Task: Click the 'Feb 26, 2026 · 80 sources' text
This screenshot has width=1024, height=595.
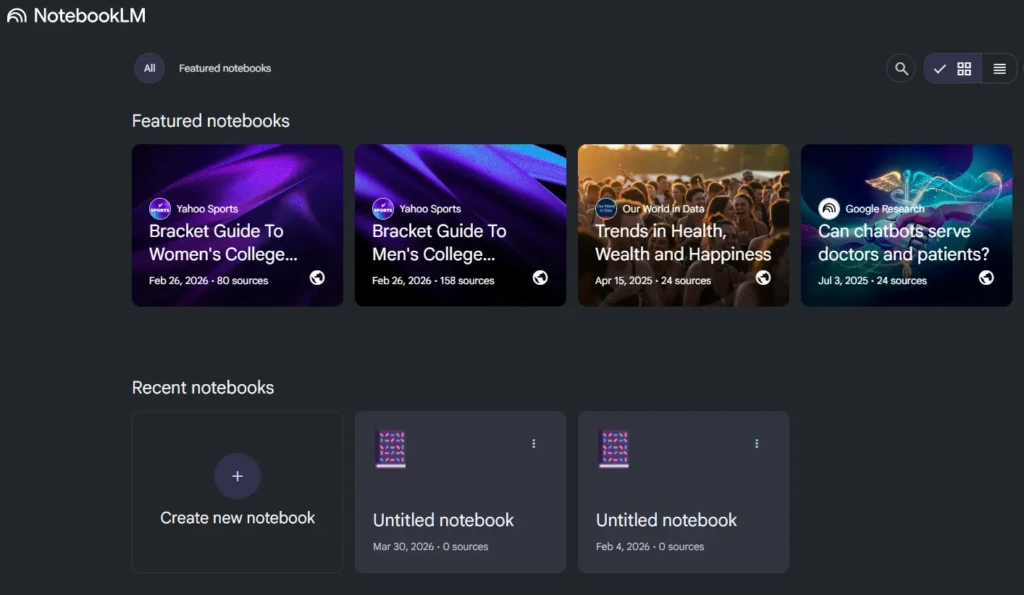Action: pos(208,280)
